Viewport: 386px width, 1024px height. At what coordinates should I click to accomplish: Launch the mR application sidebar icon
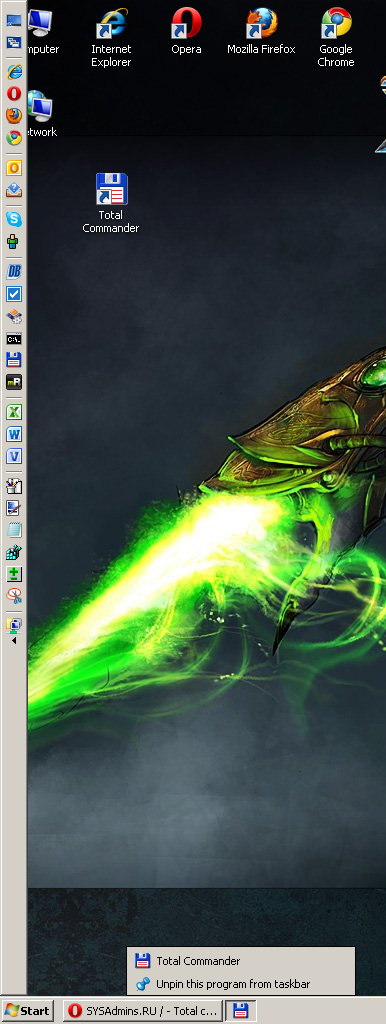coord(14,382)
